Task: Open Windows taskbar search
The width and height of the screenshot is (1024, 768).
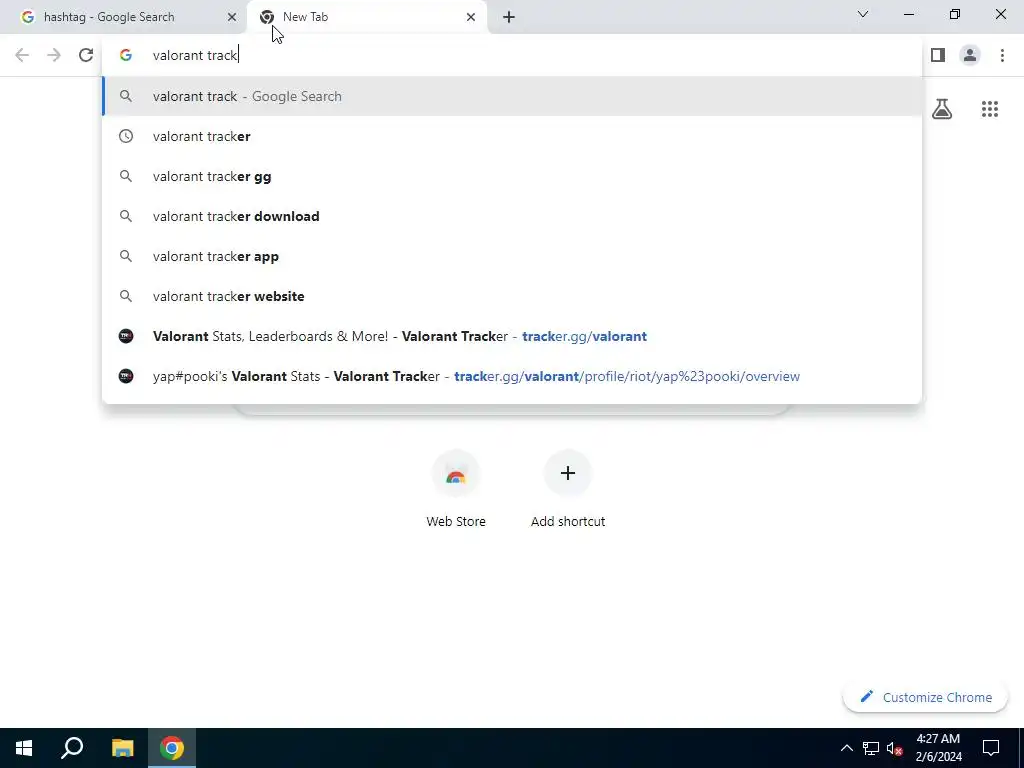Action: [x=72, y=748]
